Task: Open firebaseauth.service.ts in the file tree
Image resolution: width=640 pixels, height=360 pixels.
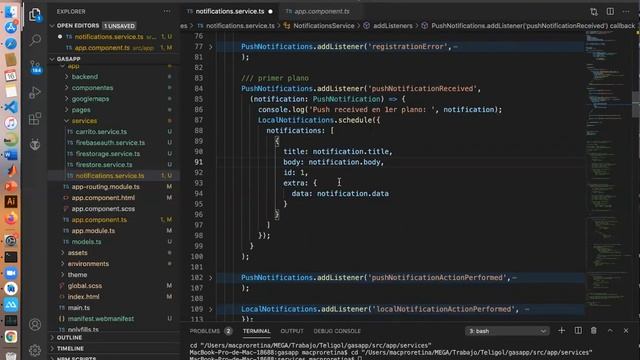Action: [x=110, y=143]
